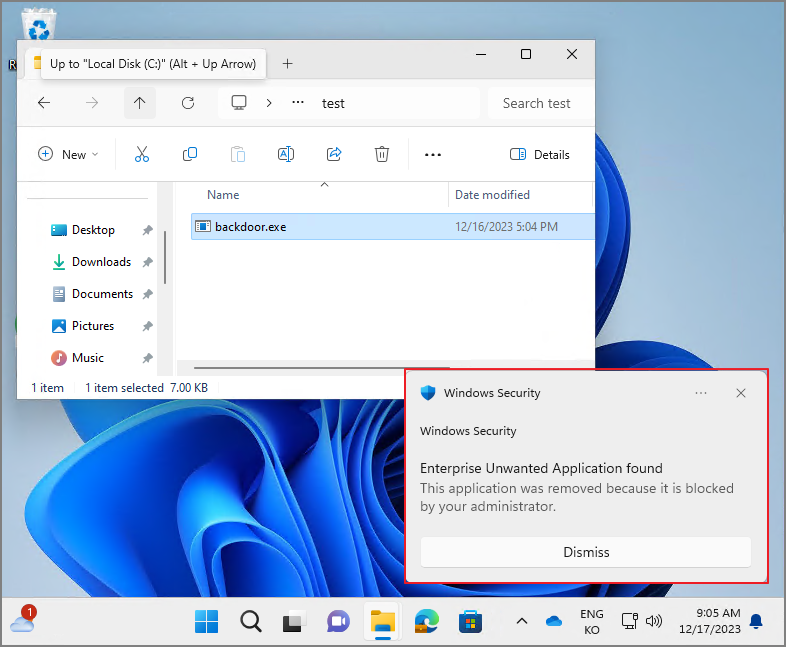Click the pin icon beside Downloads

click(x=147, y=262)
